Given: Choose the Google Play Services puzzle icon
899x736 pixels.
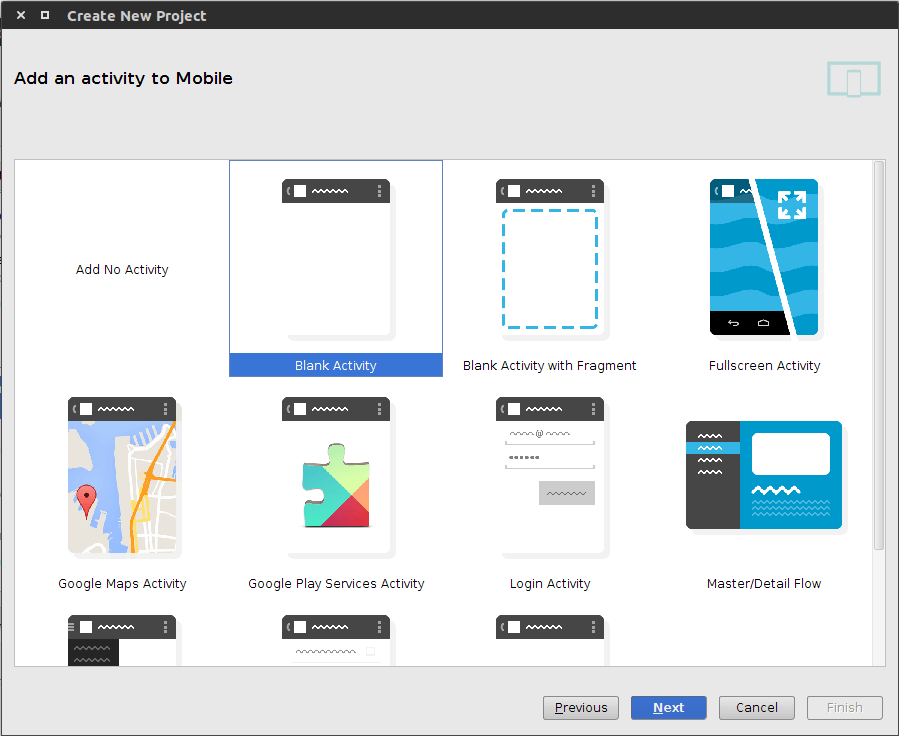Looking at the screenshot, I should coord(337,486).
